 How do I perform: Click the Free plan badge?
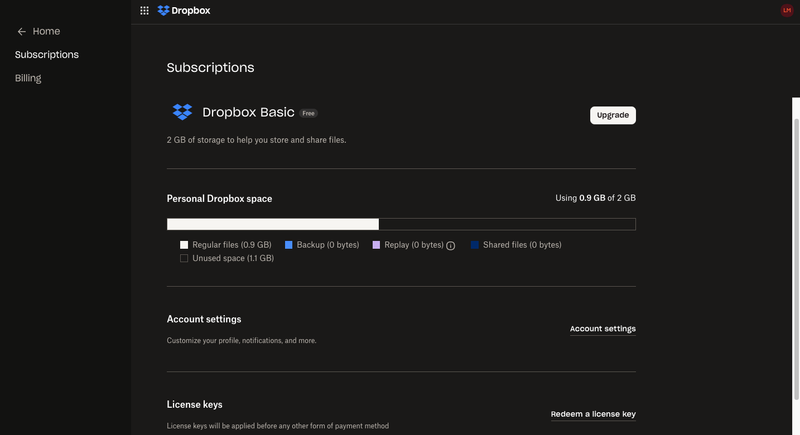click(309, 114)
